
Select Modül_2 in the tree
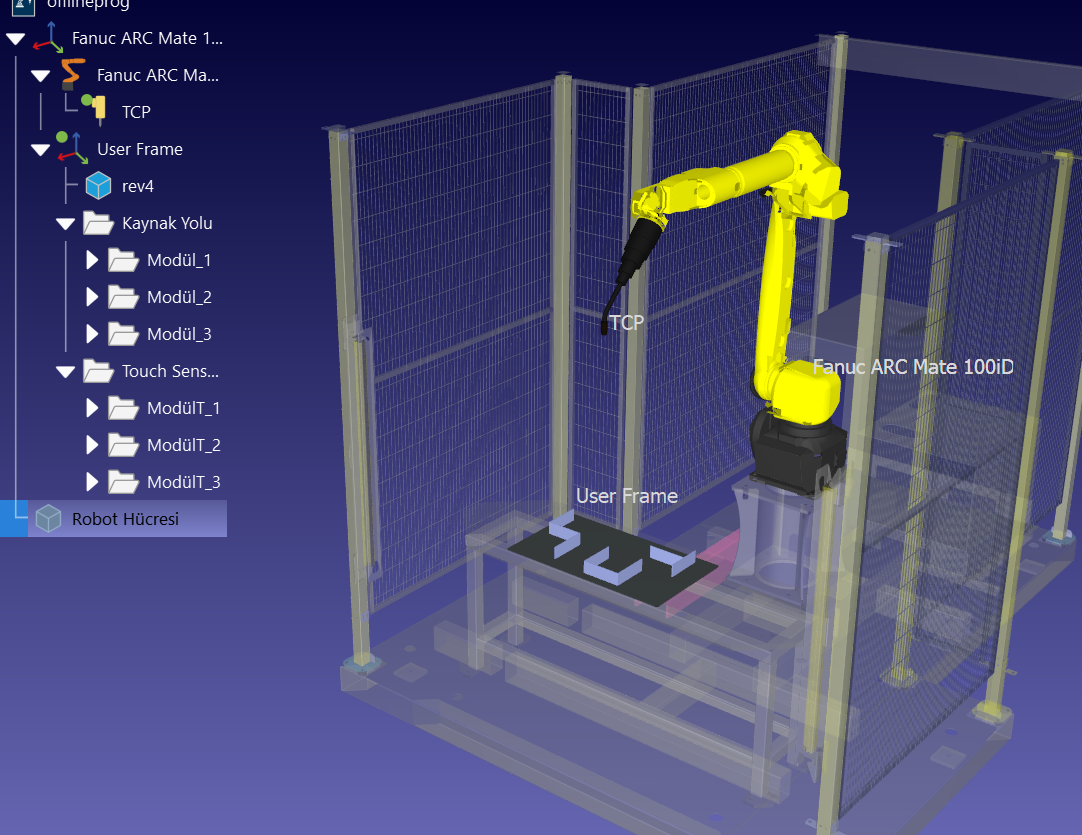click(x=179, y=297)
